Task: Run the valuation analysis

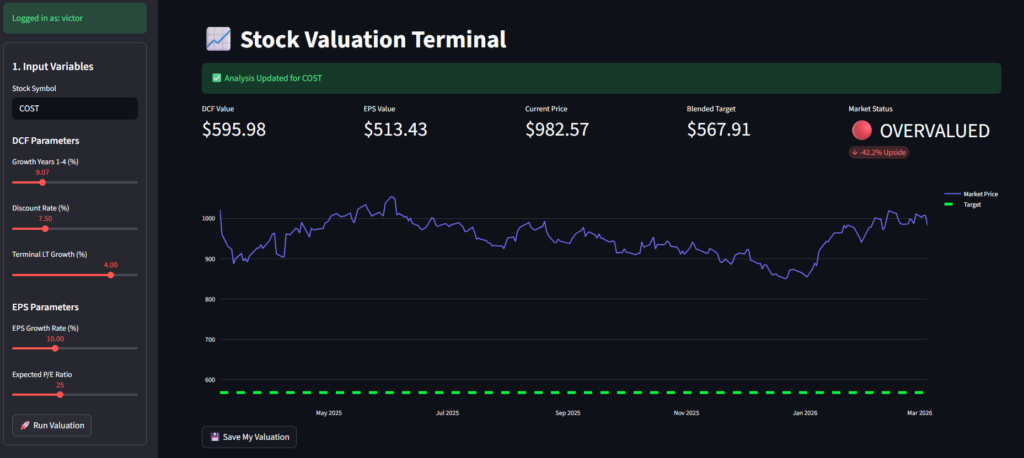Action: click(x=52, y=426)
